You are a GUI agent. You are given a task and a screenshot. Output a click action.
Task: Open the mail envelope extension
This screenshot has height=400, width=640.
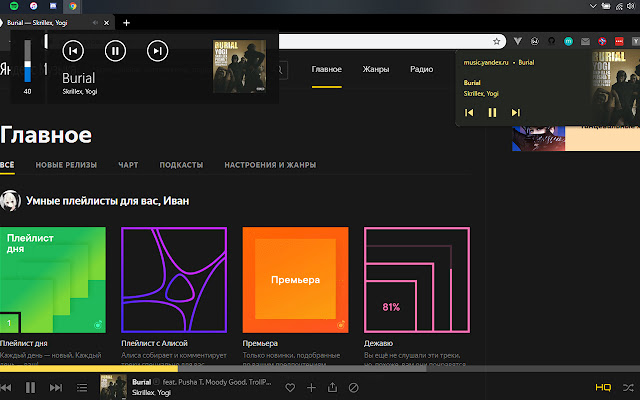(x=585, y=41)
